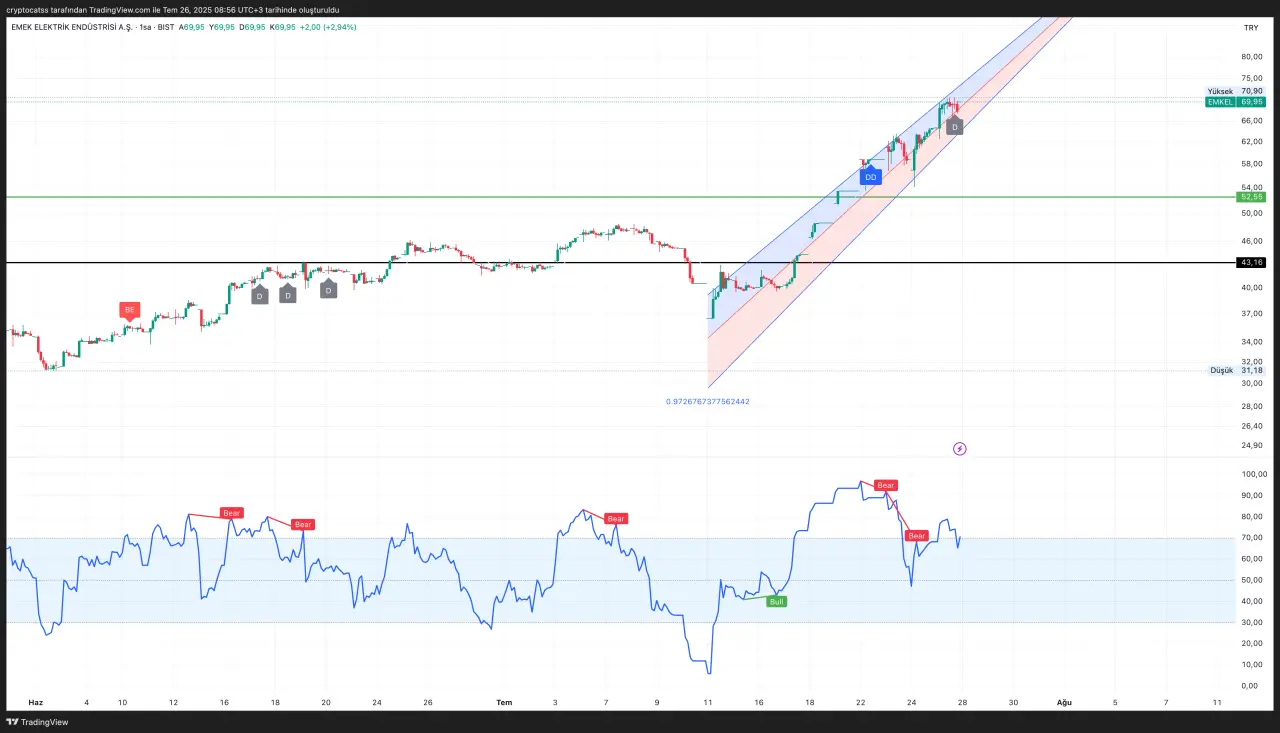Click the blue 0.9726767377562442 channel value text

click(707, 401)
